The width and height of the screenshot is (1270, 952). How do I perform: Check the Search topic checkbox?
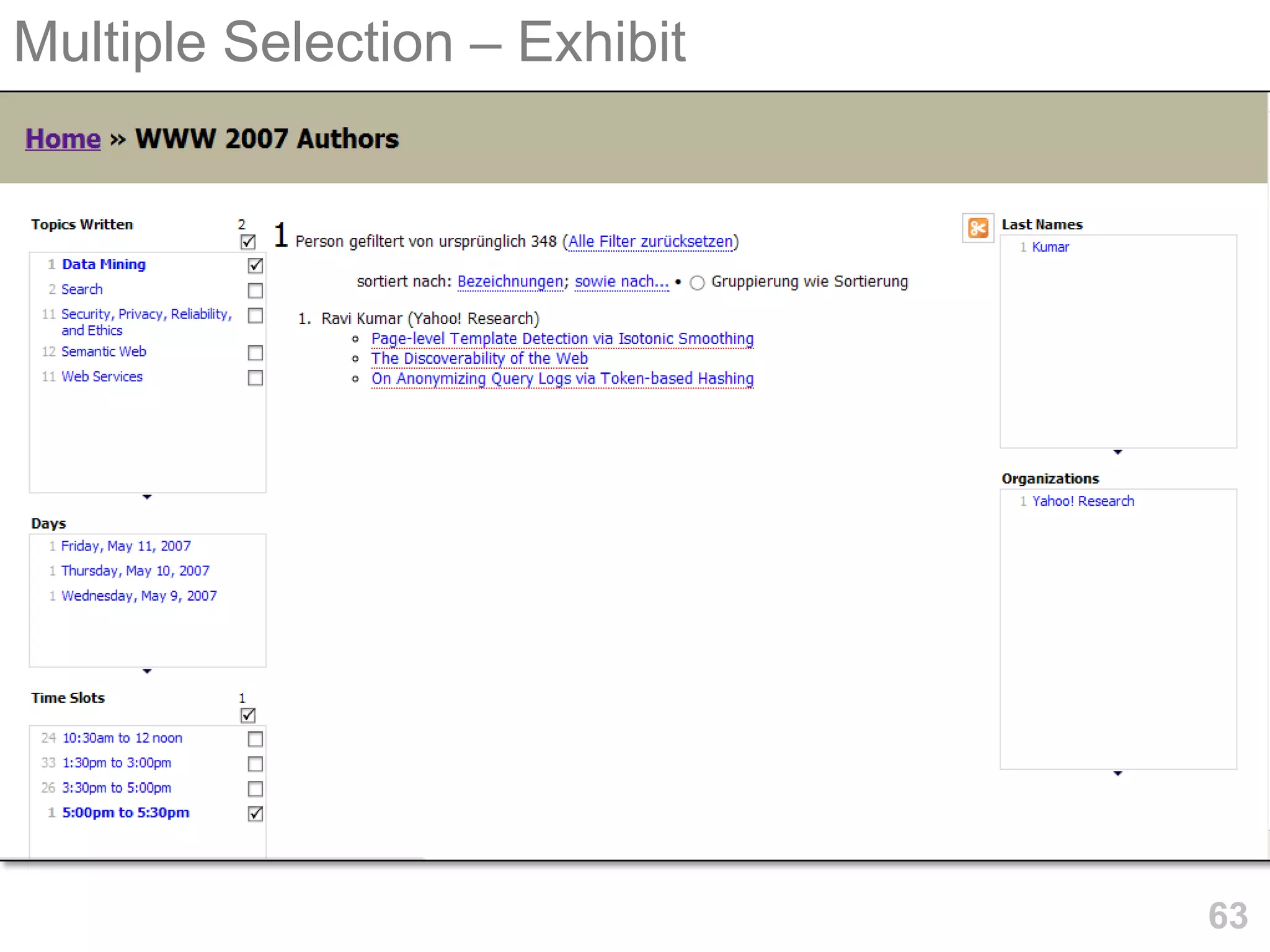pyautogui.click(x=255, y=290)
